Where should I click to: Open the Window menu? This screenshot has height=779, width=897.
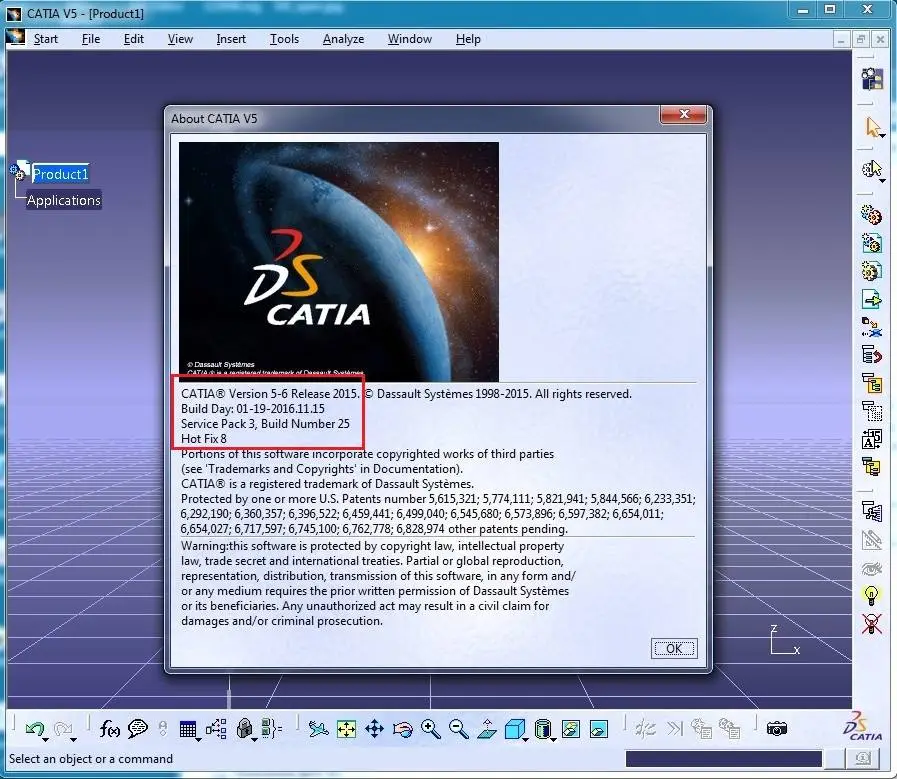coord(410,39)
